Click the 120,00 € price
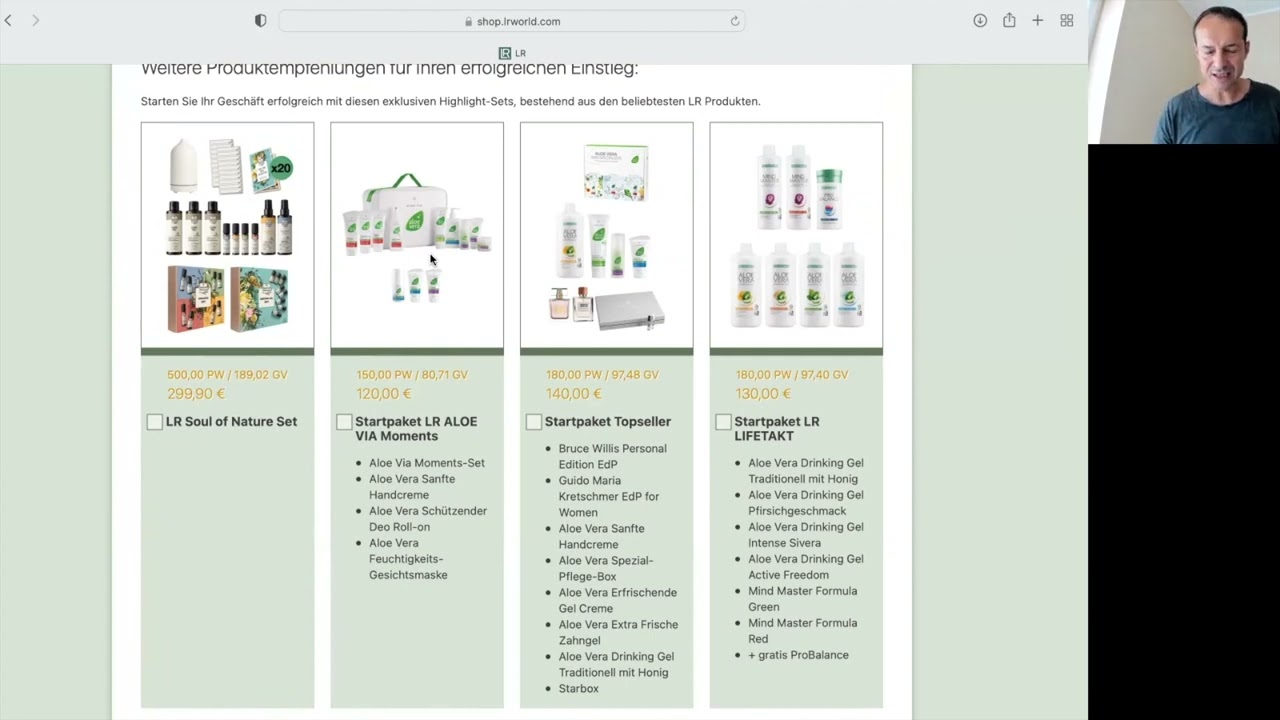This screenshot has width=1280, height=720. click(x=384, y=394)
